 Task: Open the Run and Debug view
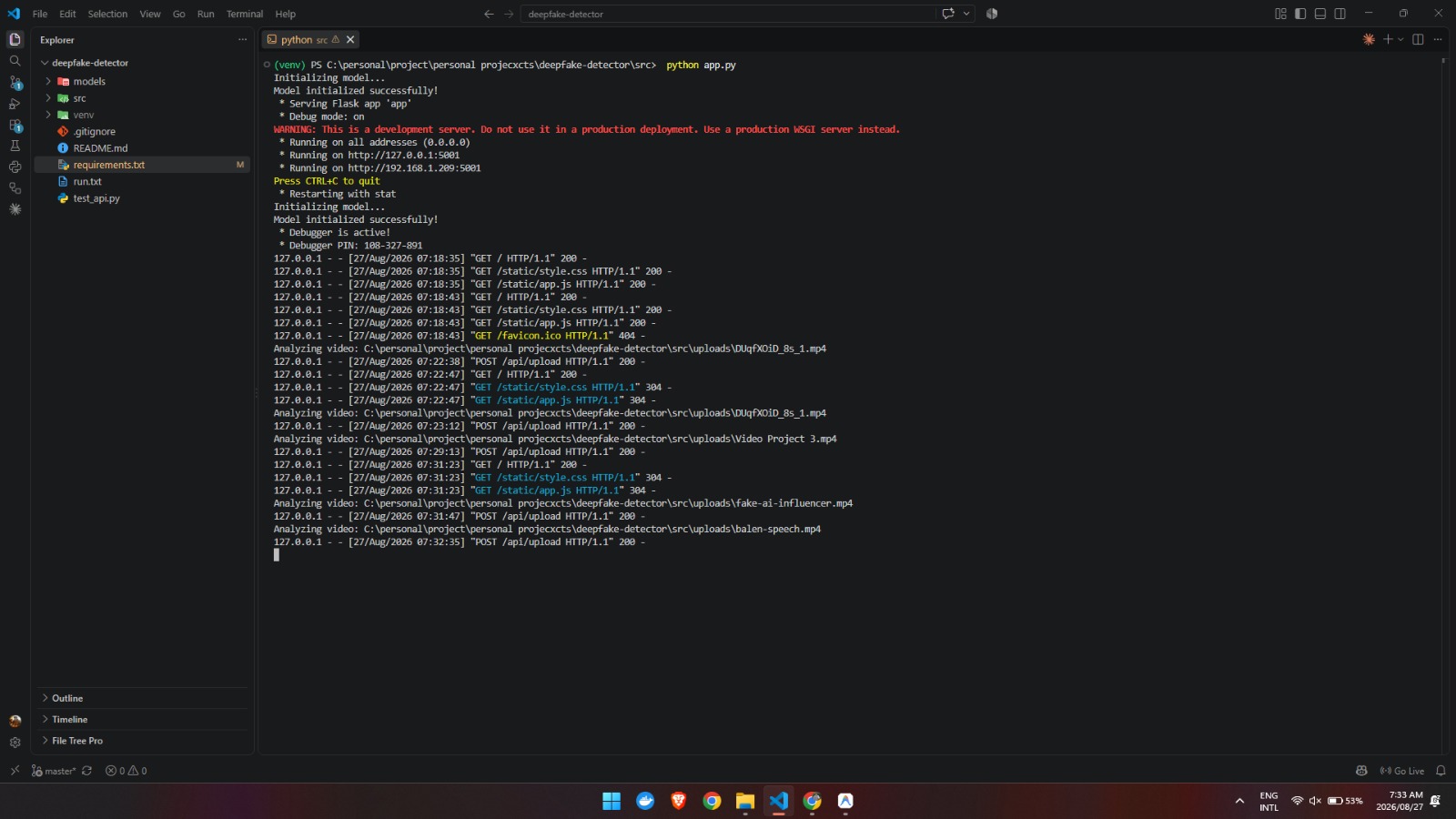pos(15,104)
